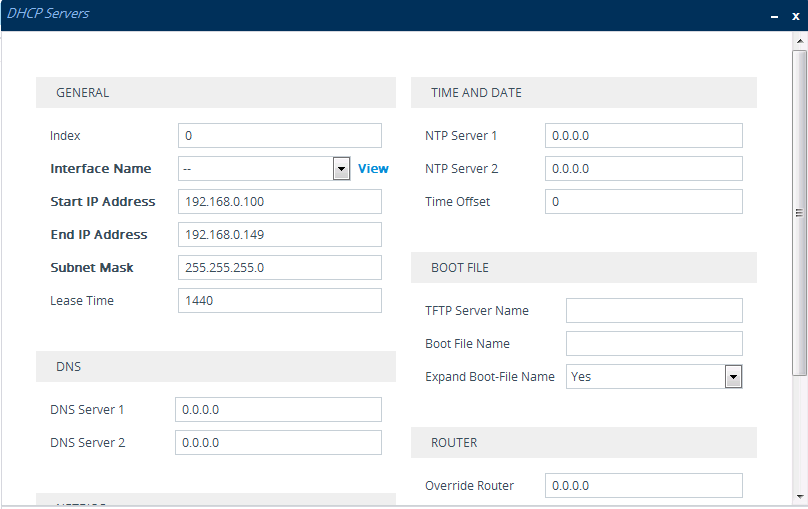Click the Start IP Address field

pos(280,202)
